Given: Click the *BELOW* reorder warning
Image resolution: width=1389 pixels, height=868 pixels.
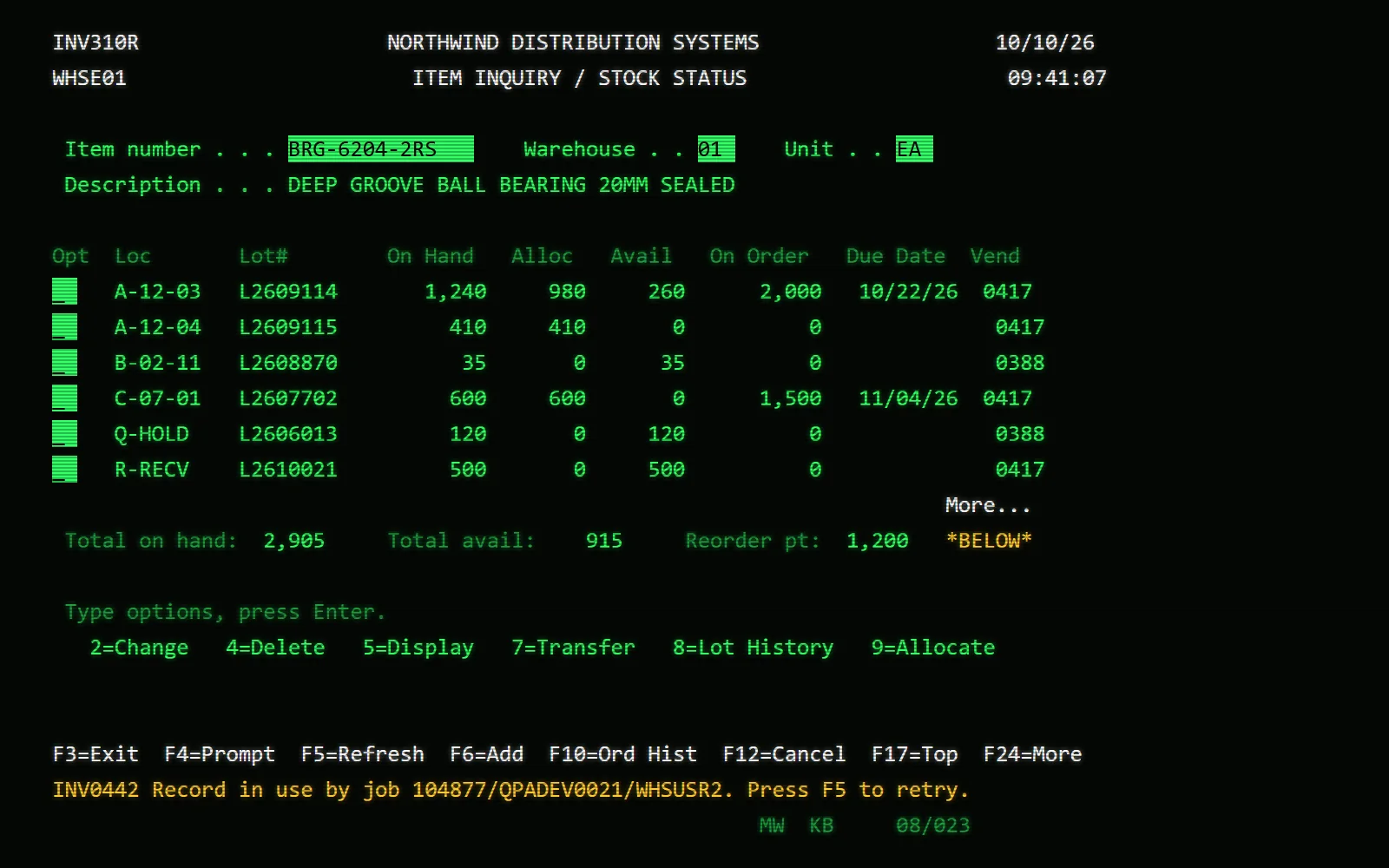Looking at the screenshot, I should pyautogui.click(x=989, y=541).
